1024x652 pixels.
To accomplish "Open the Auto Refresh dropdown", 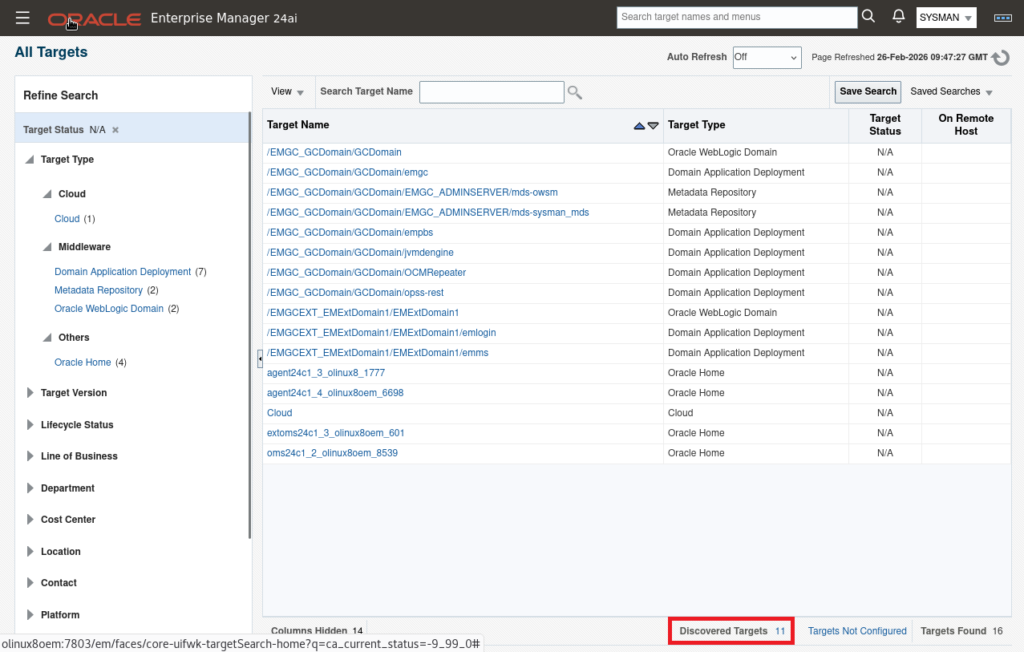I will 766,58.
